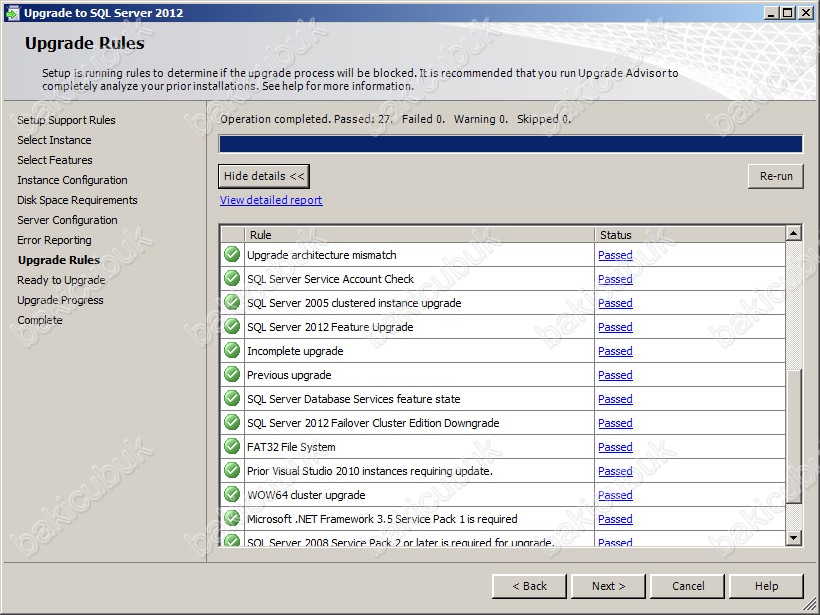The height and width of the screenshot is (615, 820).
Task: Select Error Reporting step in sidebar
Action: 54,240
